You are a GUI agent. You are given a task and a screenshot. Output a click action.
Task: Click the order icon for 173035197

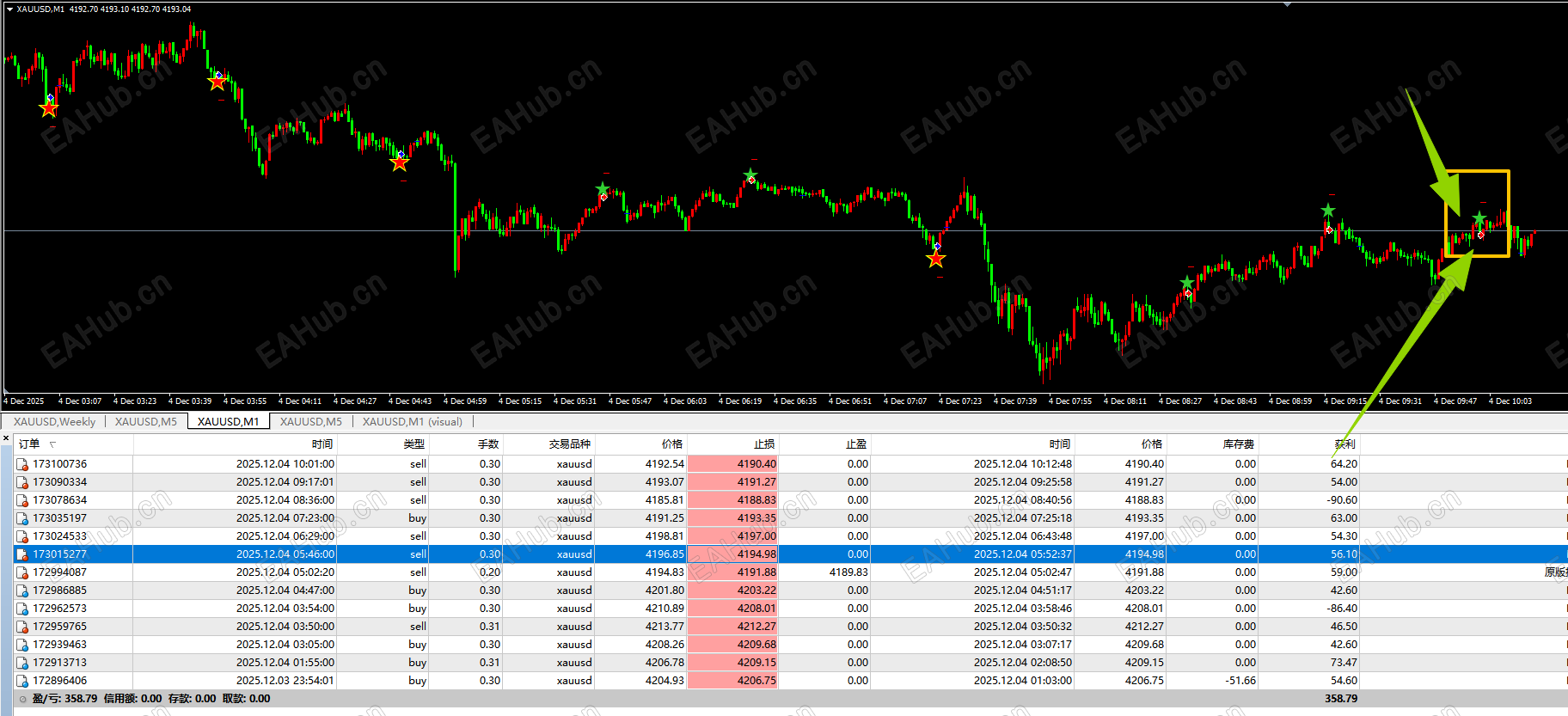click(x=22, y=518)
